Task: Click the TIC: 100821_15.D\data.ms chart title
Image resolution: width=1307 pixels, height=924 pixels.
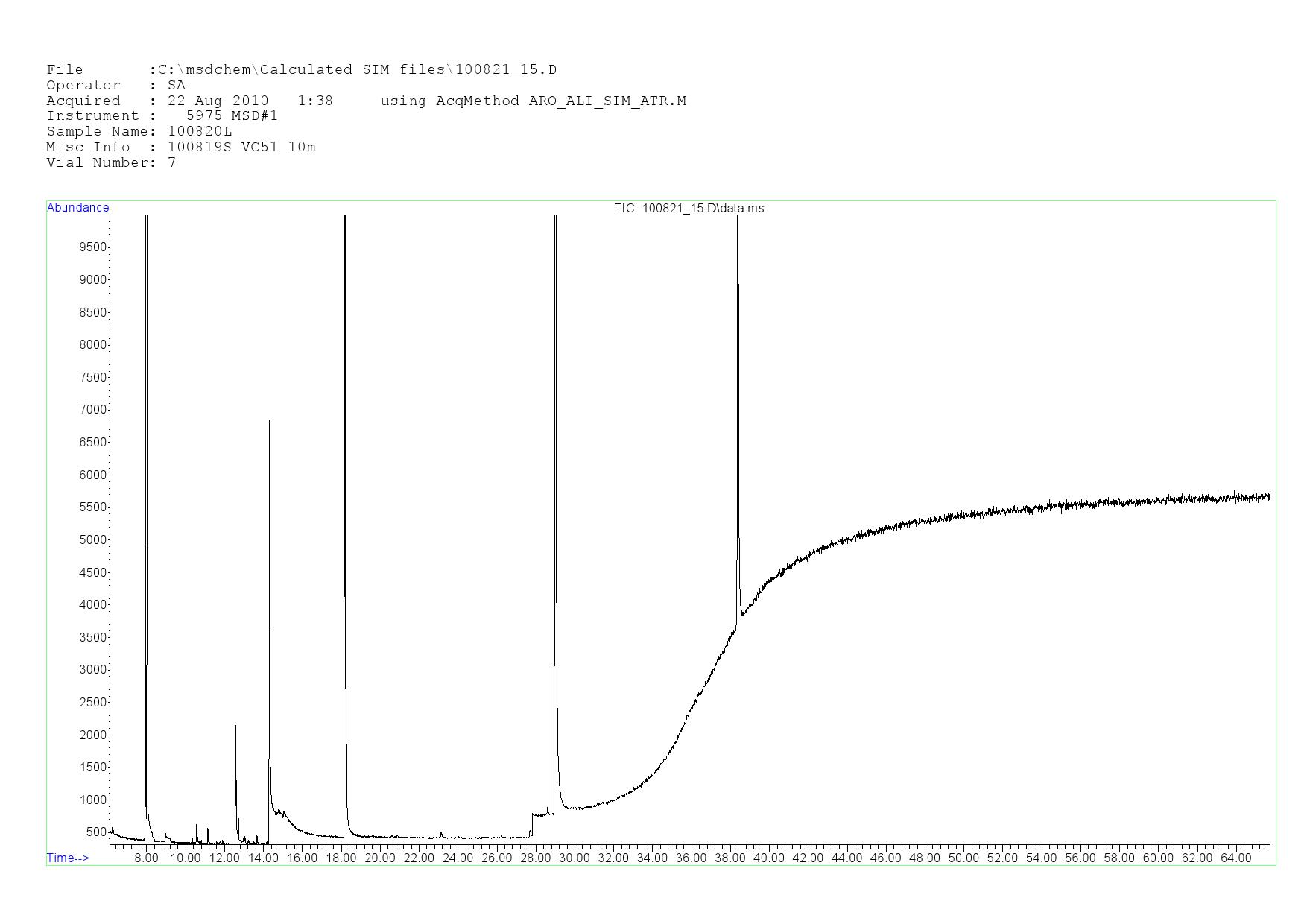Action: point(689,209)
